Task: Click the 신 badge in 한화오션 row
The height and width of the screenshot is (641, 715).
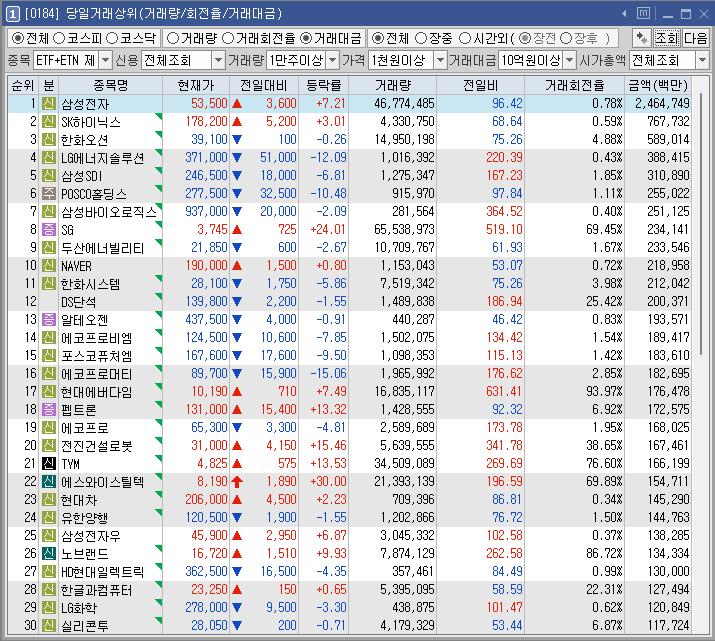Action: (x=49, y=140)
